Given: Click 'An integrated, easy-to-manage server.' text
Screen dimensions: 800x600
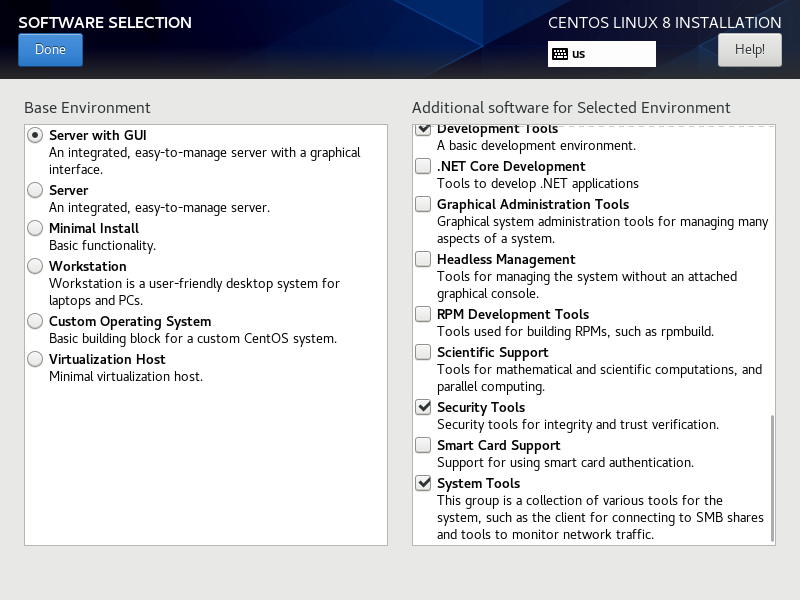Looking at the screenshot, I should point(159,208).
